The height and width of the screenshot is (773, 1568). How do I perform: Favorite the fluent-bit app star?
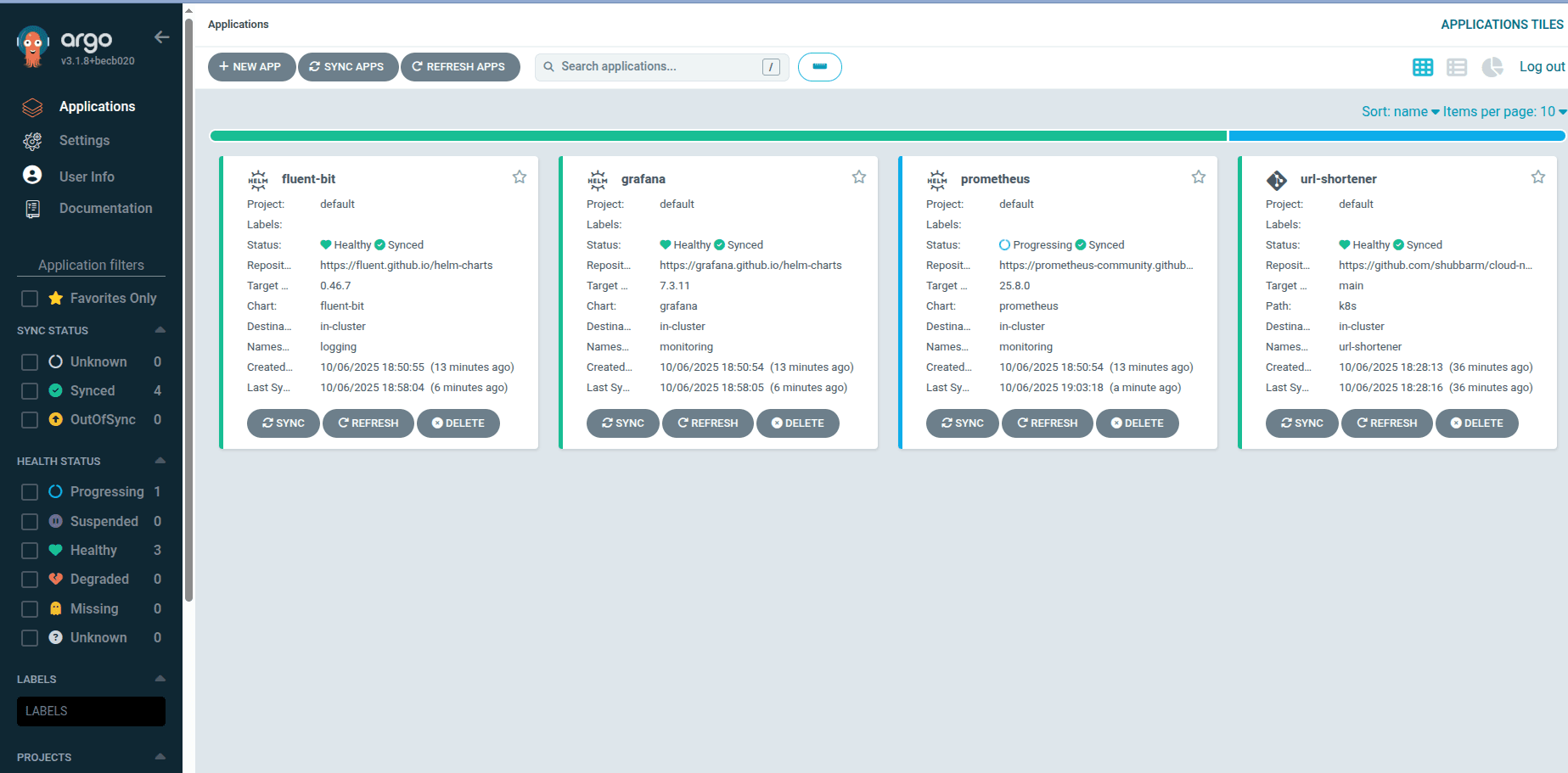tap(520, 177)
